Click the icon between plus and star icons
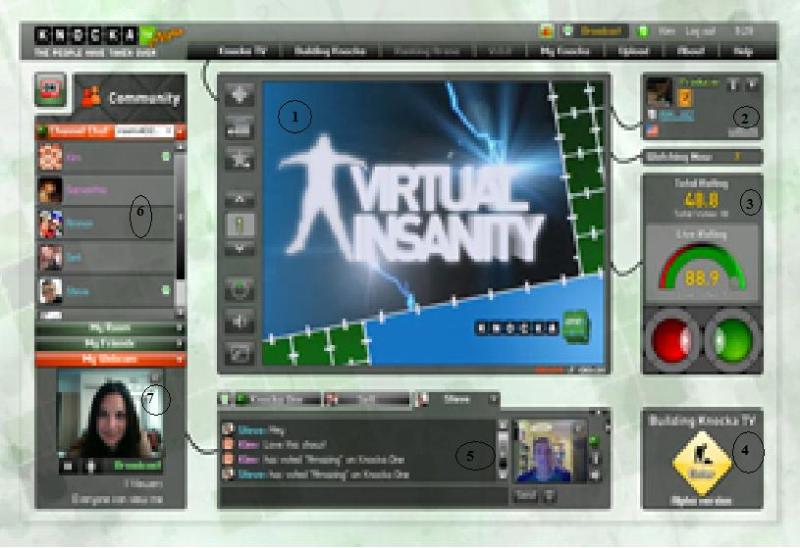800x548 pixels. [x=240, y=127]
